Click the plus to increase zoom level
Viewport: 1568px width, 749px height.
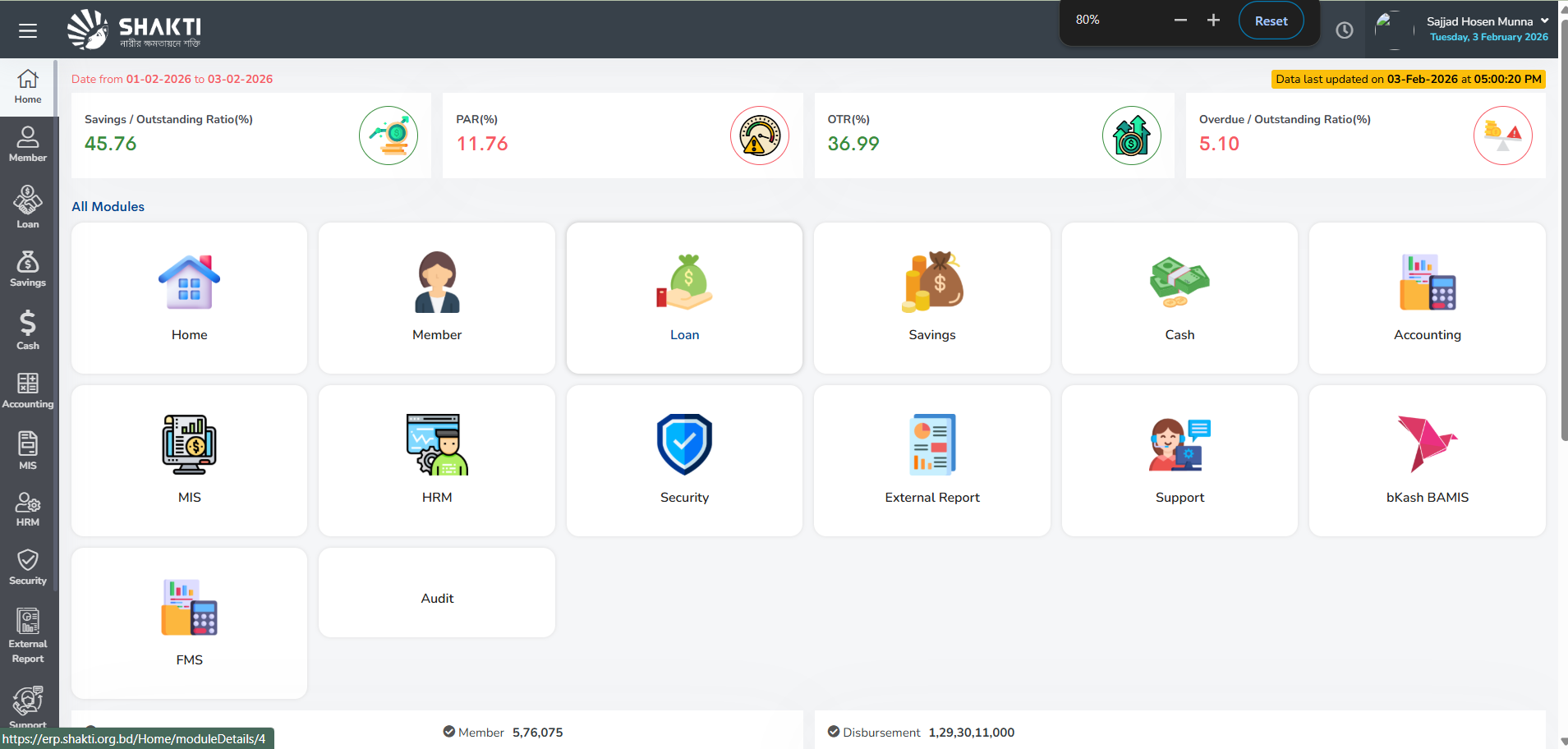coord(1213,20)
